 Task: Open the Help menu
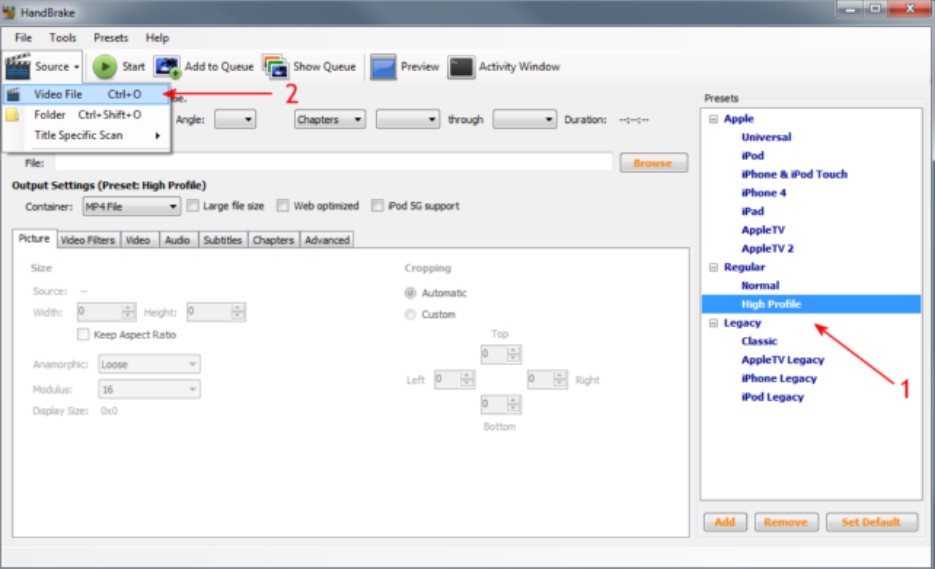coord(157,38)
